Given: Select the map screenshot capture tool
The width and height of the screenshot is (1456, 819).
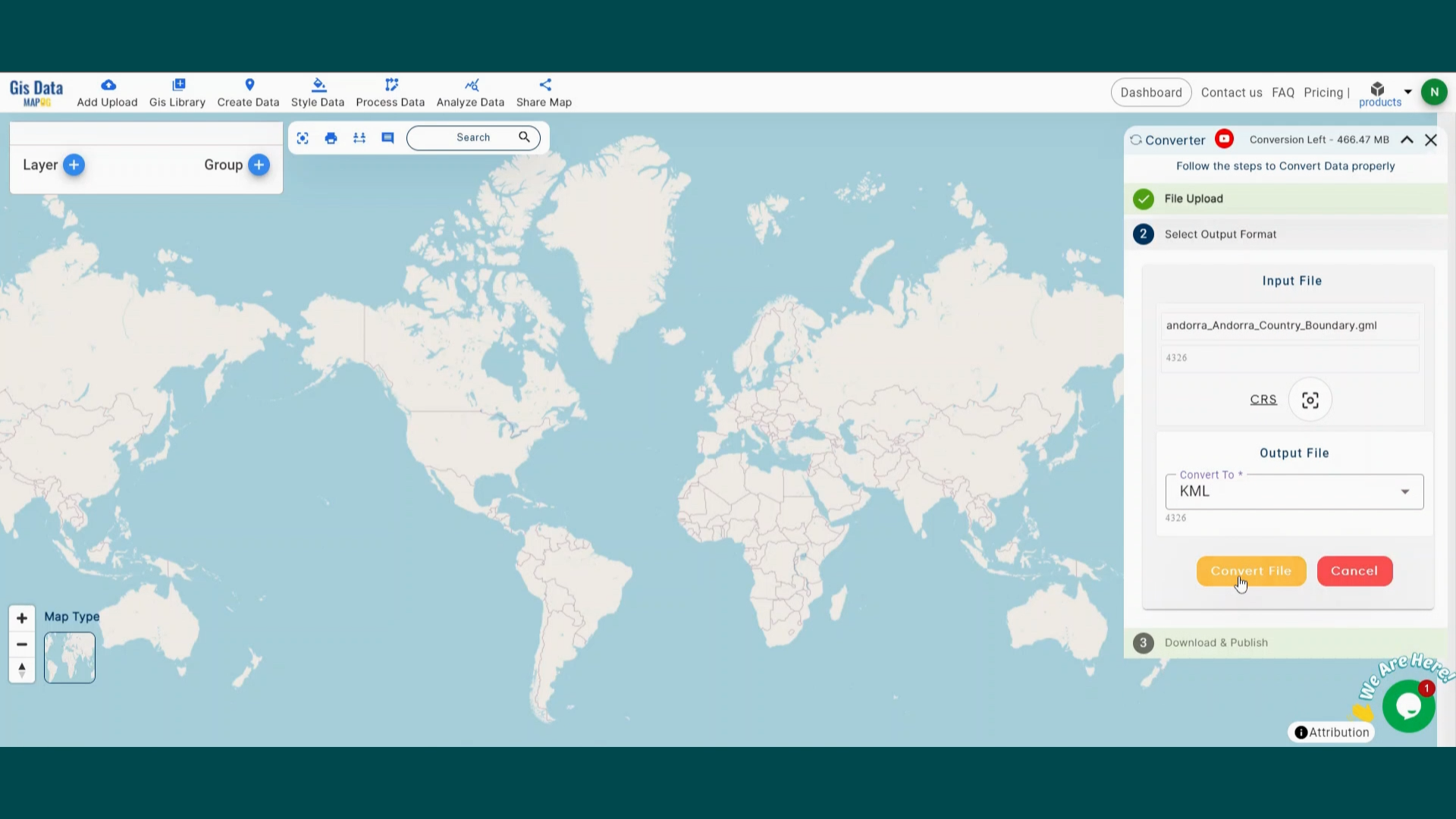Looking at the screenshot, I should 303,138.
